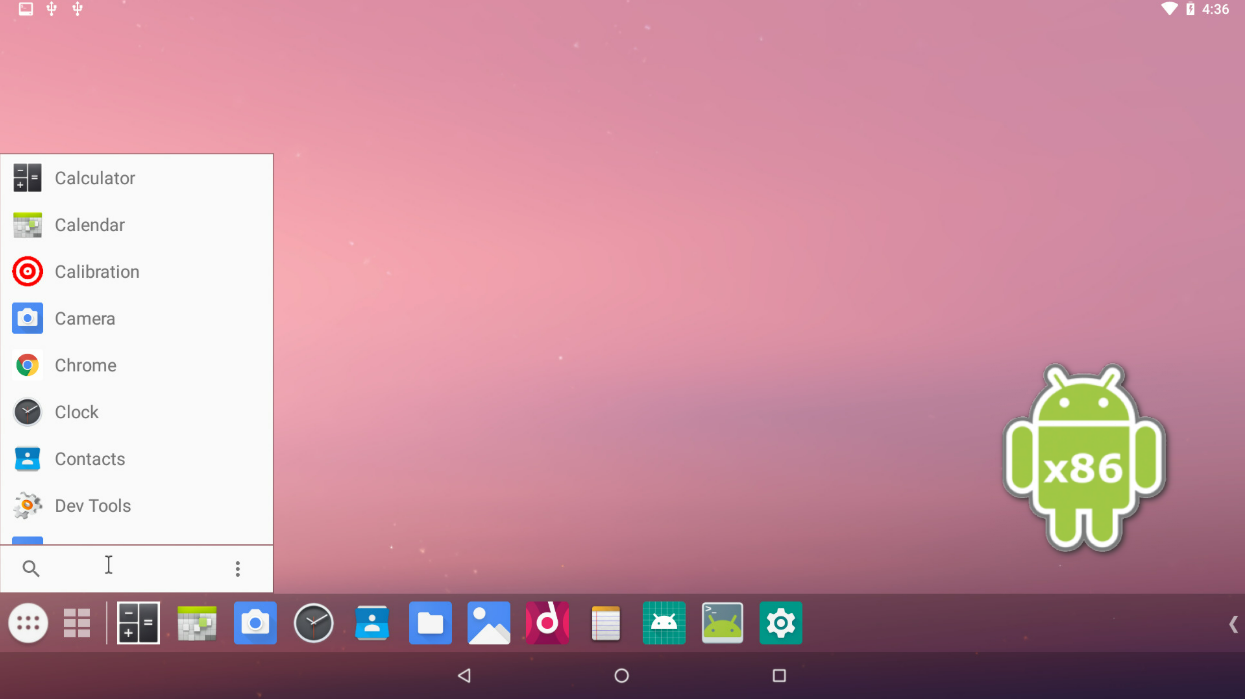Select Calendar in the start menu list

[x=137, y=225]
